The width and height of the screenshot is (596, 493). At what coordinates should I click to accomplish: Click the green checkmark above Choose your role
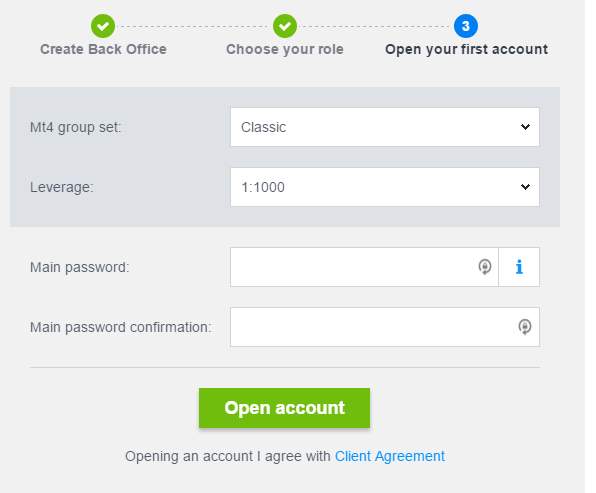(x=285, y=26)
